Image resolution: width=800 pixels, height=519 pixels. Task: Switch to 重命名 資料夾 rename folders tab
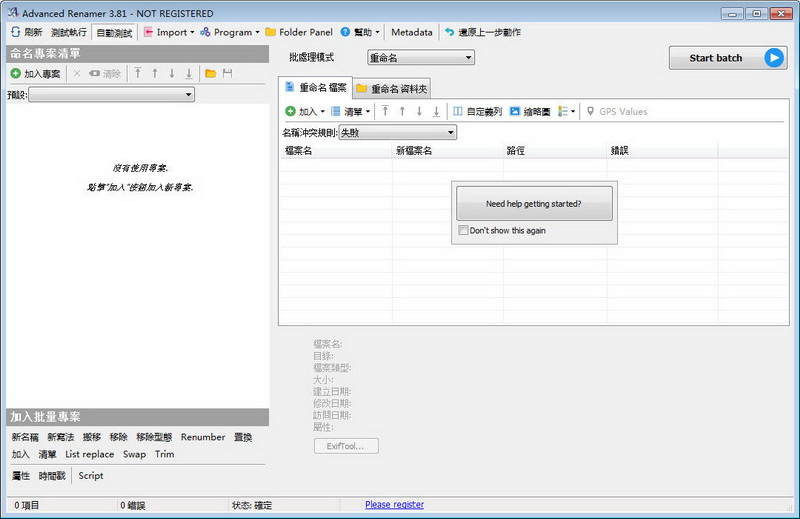392,89
